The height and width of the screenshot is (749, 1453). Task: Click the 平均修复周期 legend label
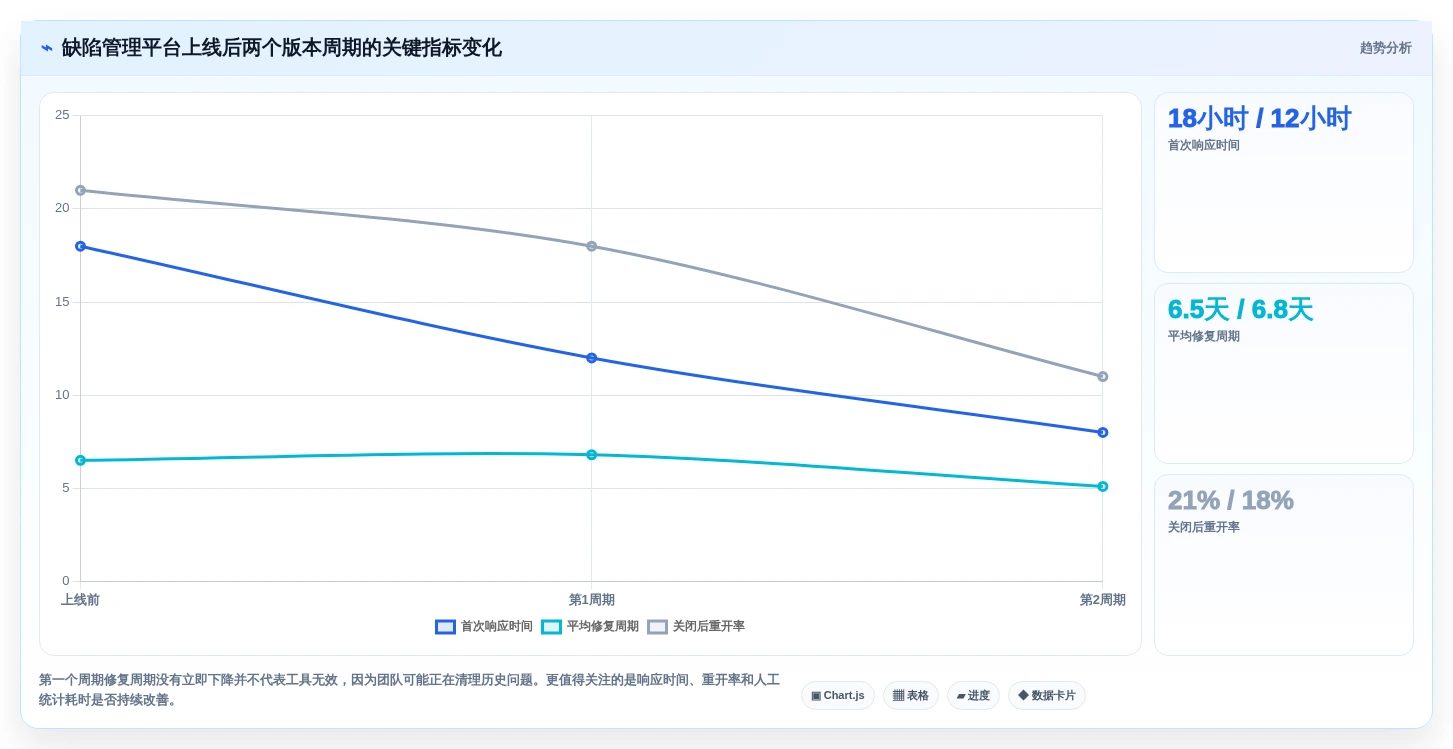point(602,627)
